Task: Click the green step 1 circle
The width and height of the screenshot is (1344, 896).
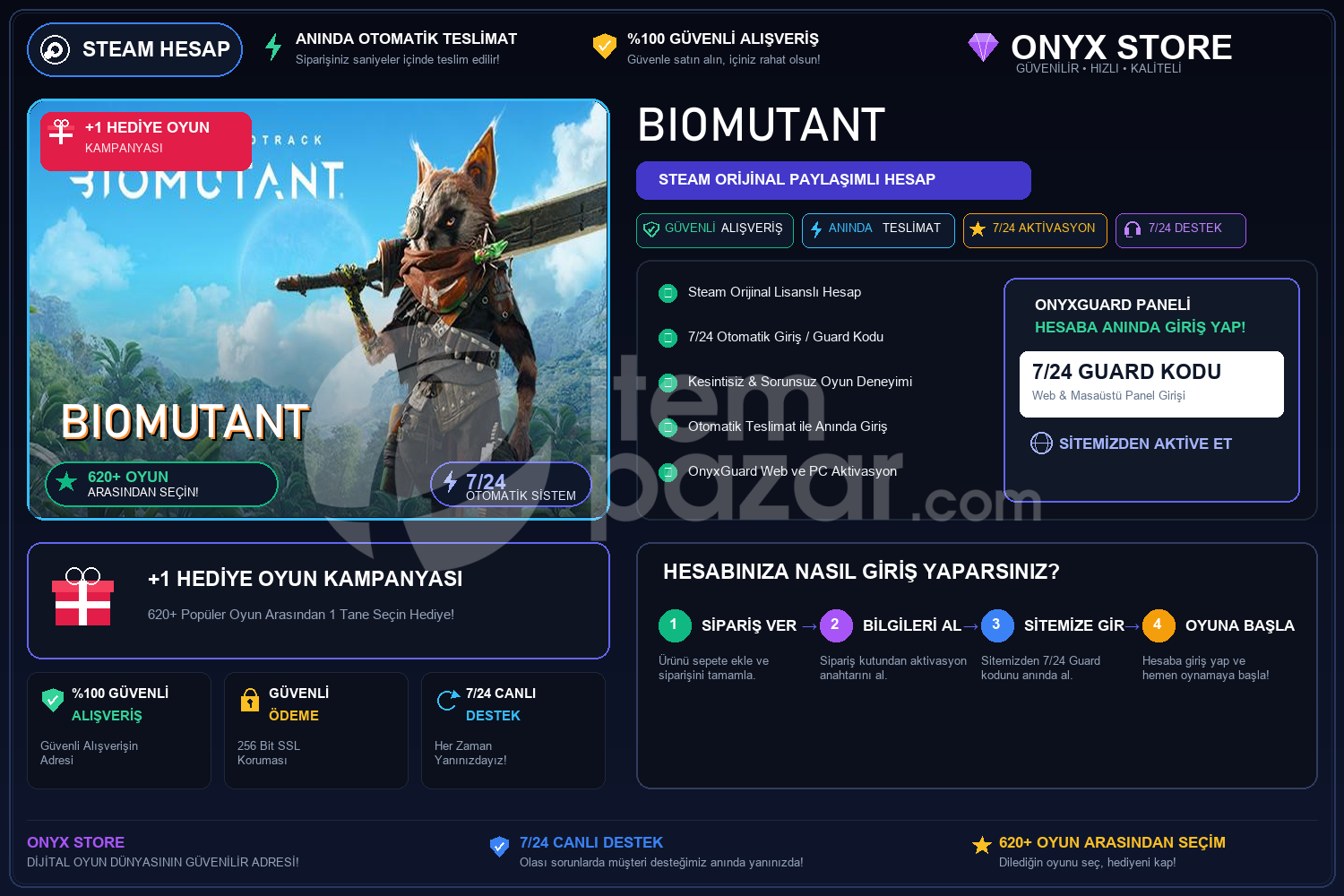Action: click(675, 625)
